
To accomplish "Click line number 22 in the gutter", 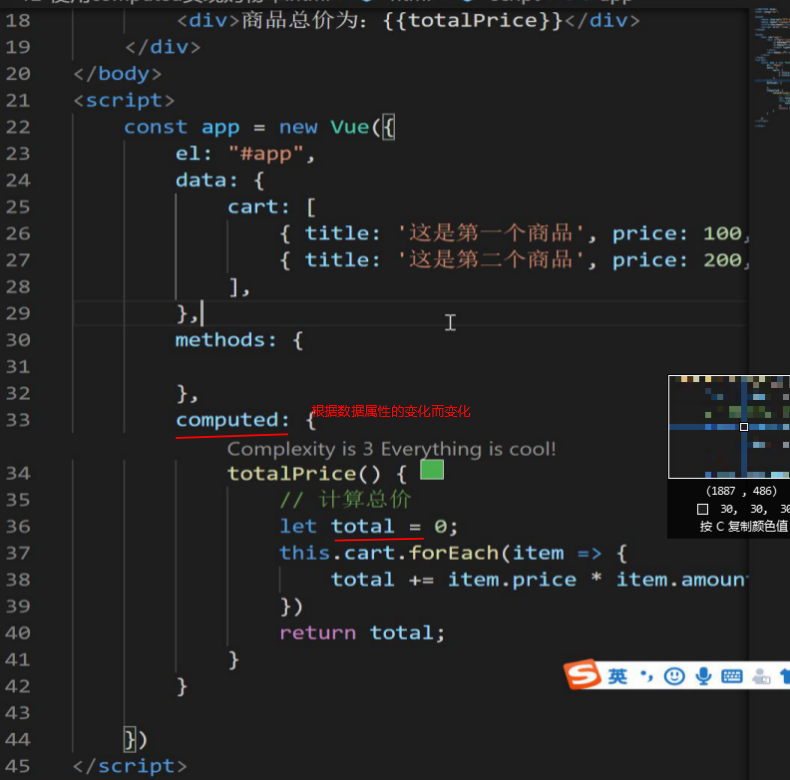I will click(x=18, y=127).
